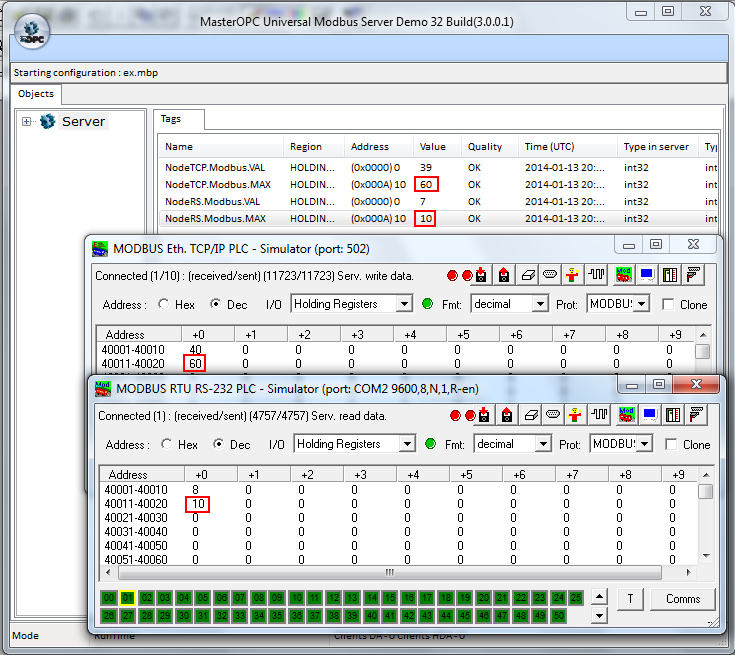Enable the Clone checkbox in the TCP/IP simulator
Viewport: 735px width, 655px height.
point(668,304)
